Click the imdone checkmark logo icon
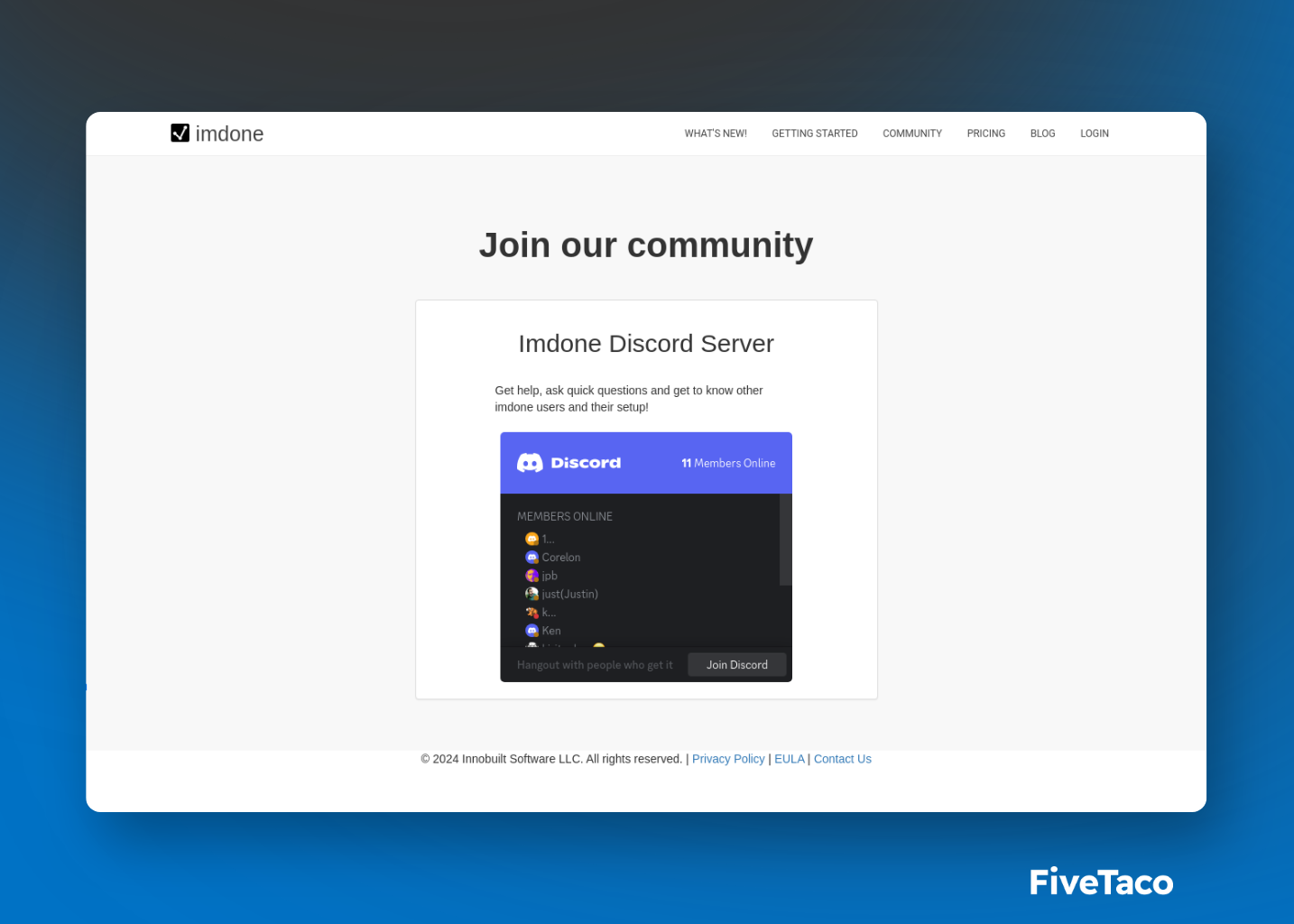Viewport: 1294px width, 924px height. [x=180, y=134]
